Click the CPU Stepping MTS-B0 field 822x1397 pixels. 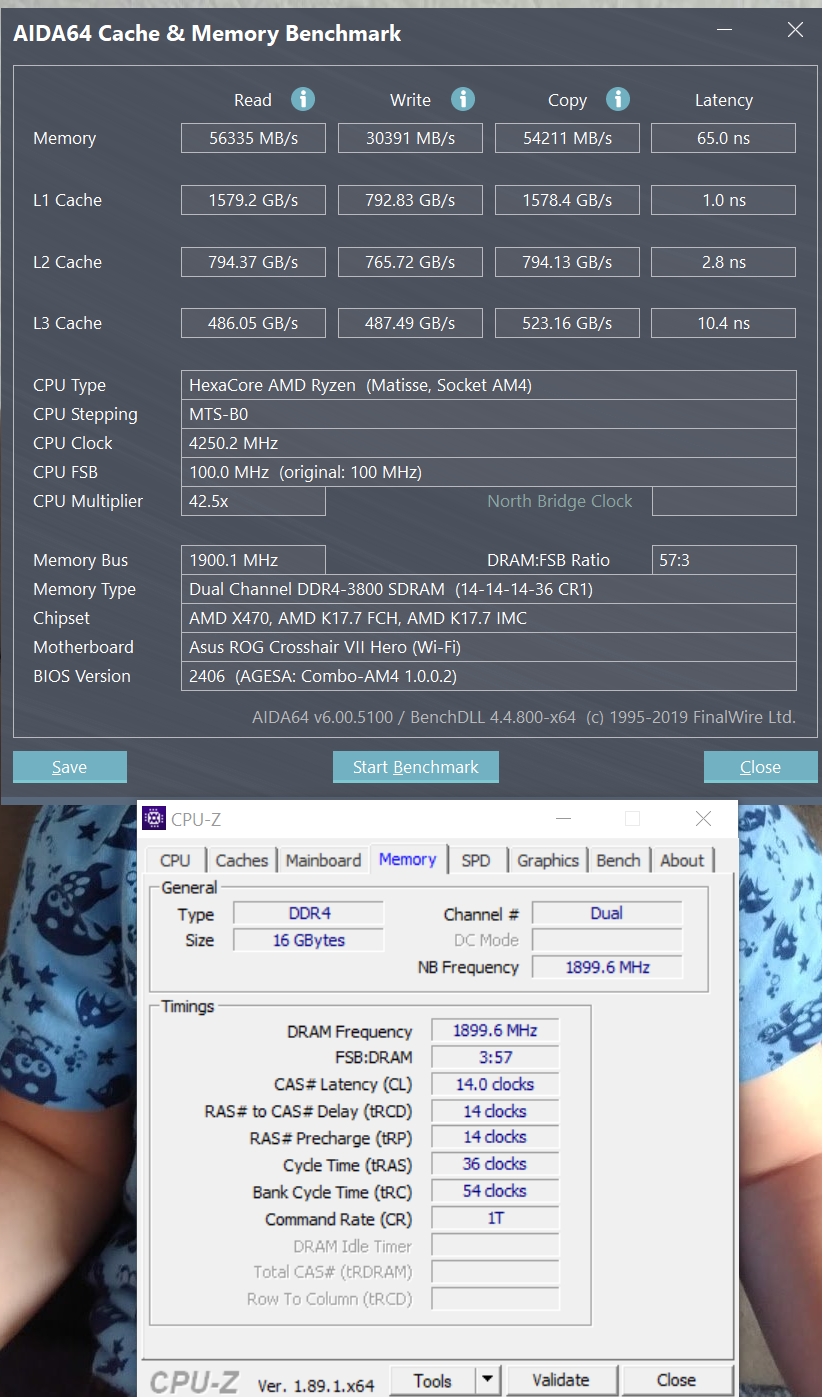(489, 414)
